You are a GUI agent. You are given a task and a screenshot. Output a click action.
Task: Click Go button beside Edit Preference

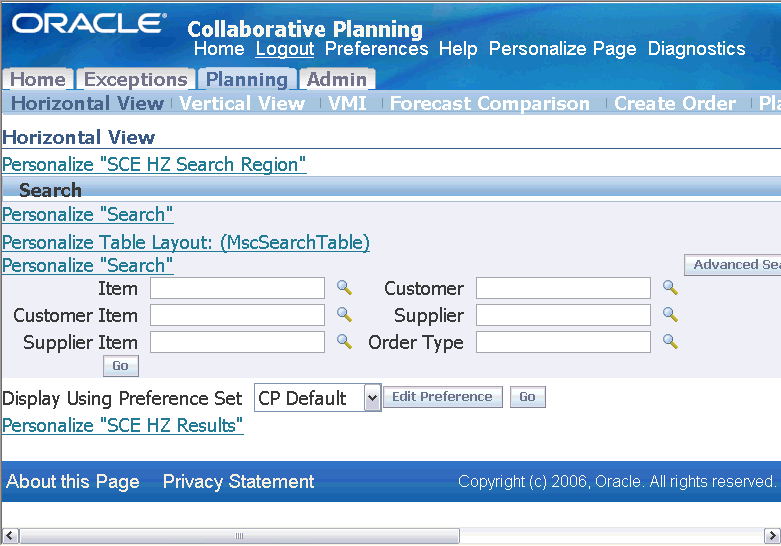coord(527,397)
